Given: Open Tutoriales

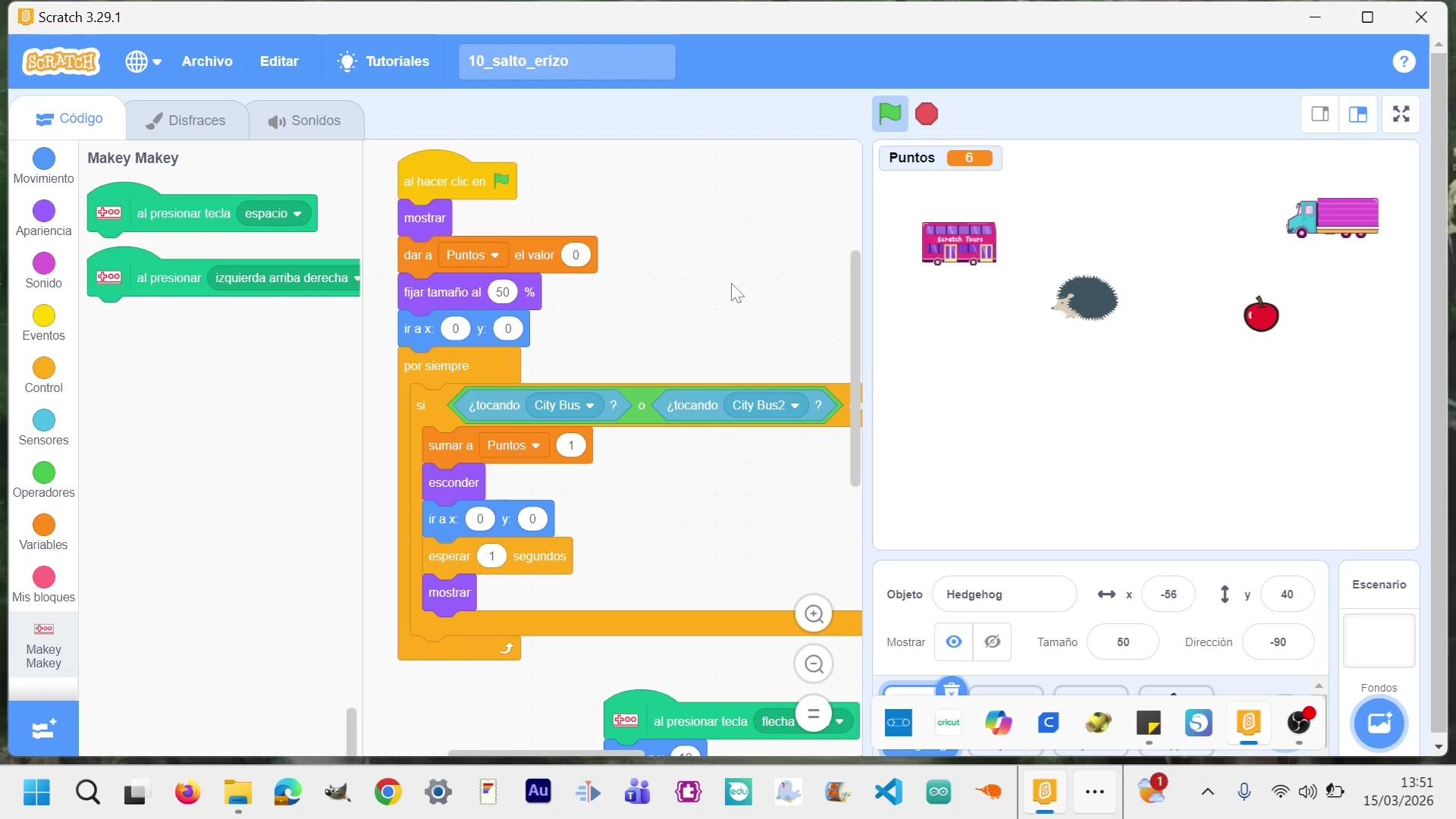Looking at the screenshot, I should tap(384, 61).
